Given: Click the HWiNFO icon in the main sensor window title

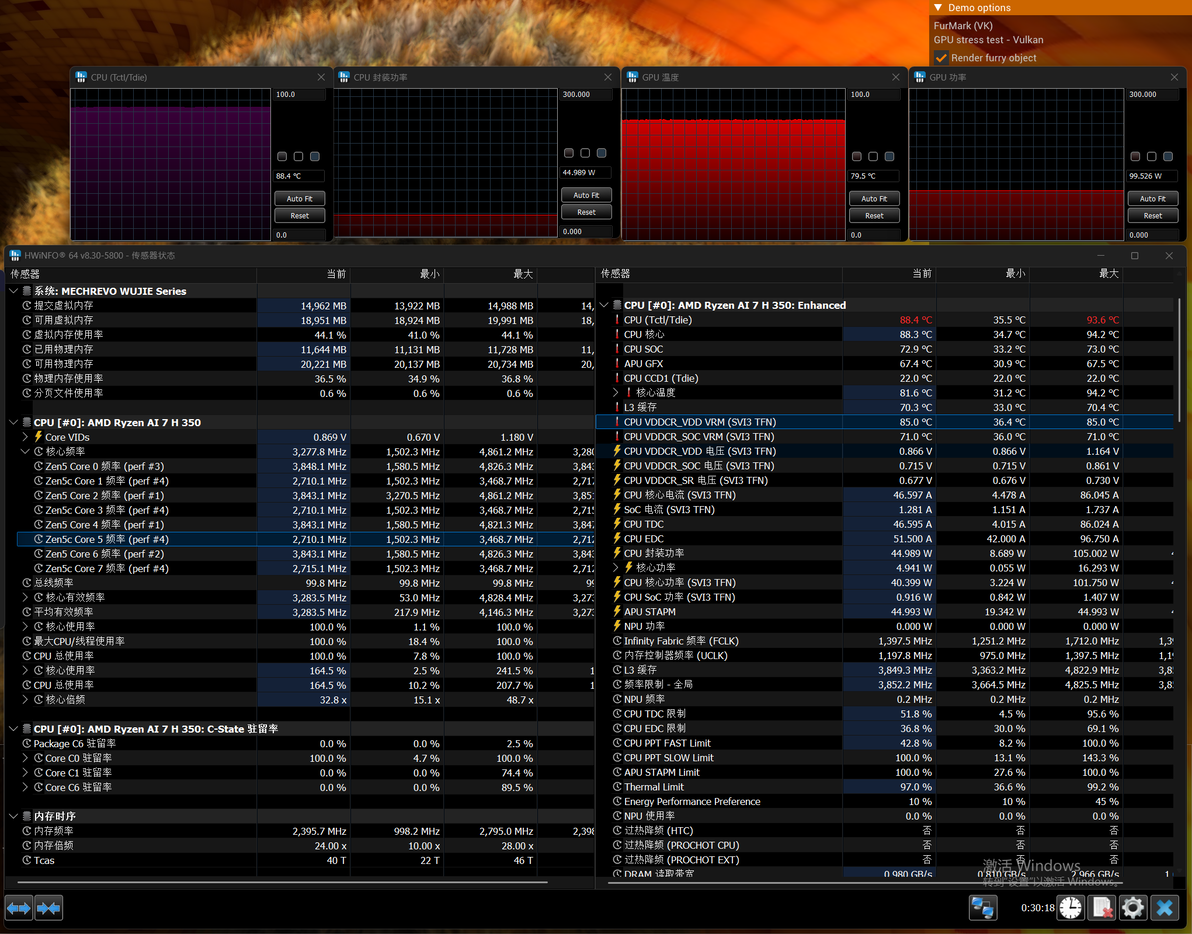Looking at the screenshot, I should (14, 255).
